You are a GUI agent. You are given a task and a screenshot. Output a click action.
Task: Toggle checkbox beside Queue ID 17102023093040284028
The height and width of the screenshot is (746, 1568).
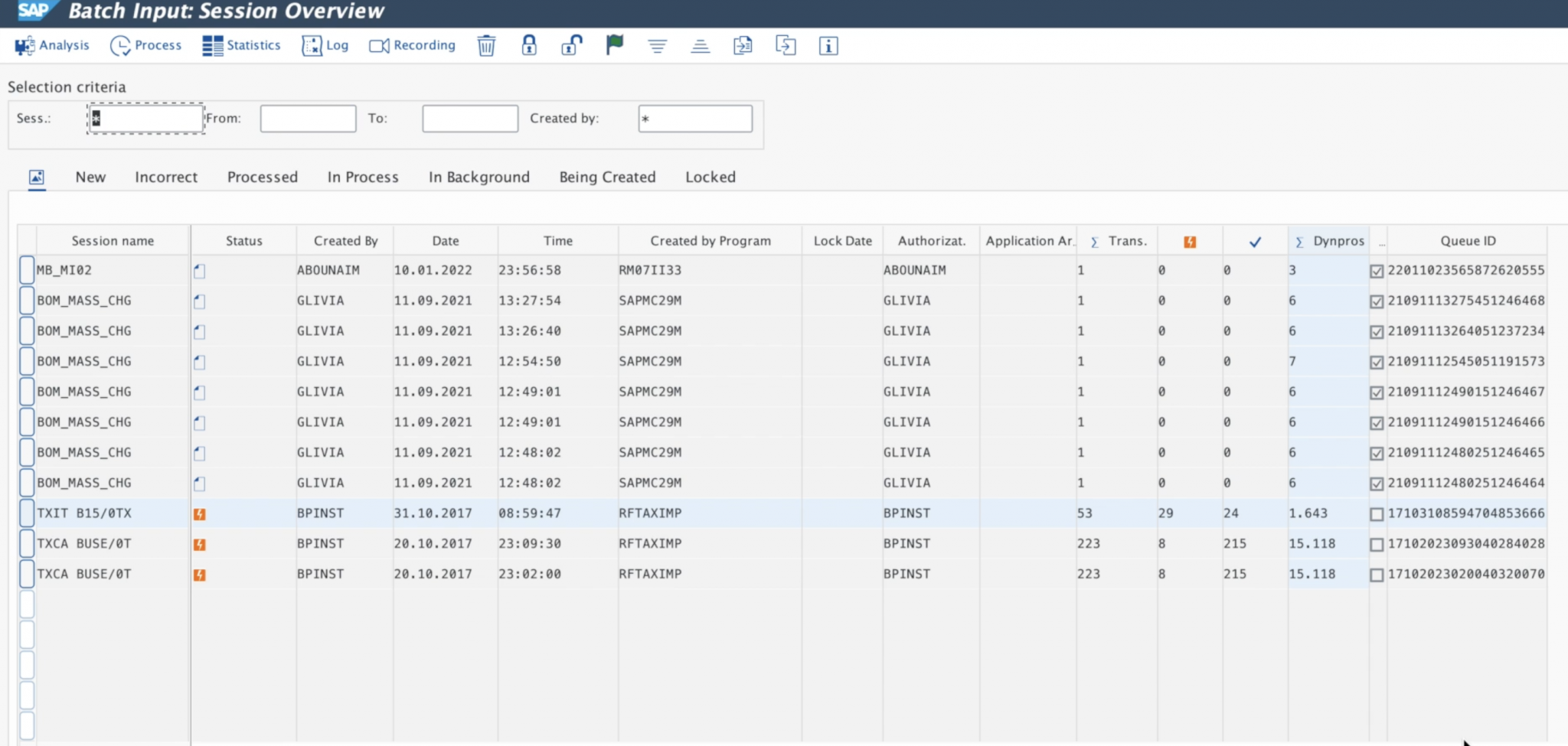coord(1377,545)
